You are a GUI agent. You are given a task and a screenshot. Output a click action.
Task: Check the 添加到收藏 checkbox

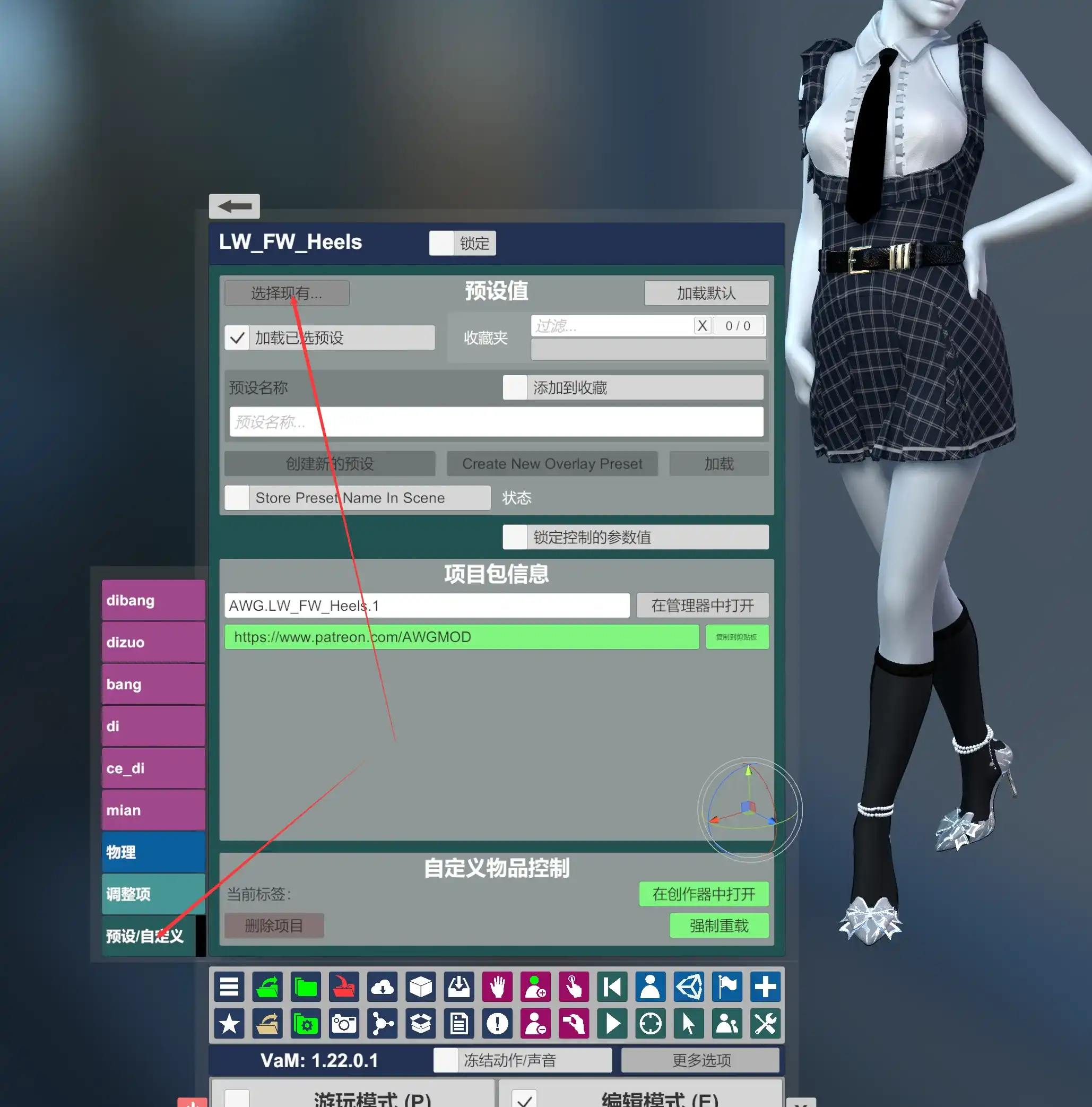tap(515, 388)
